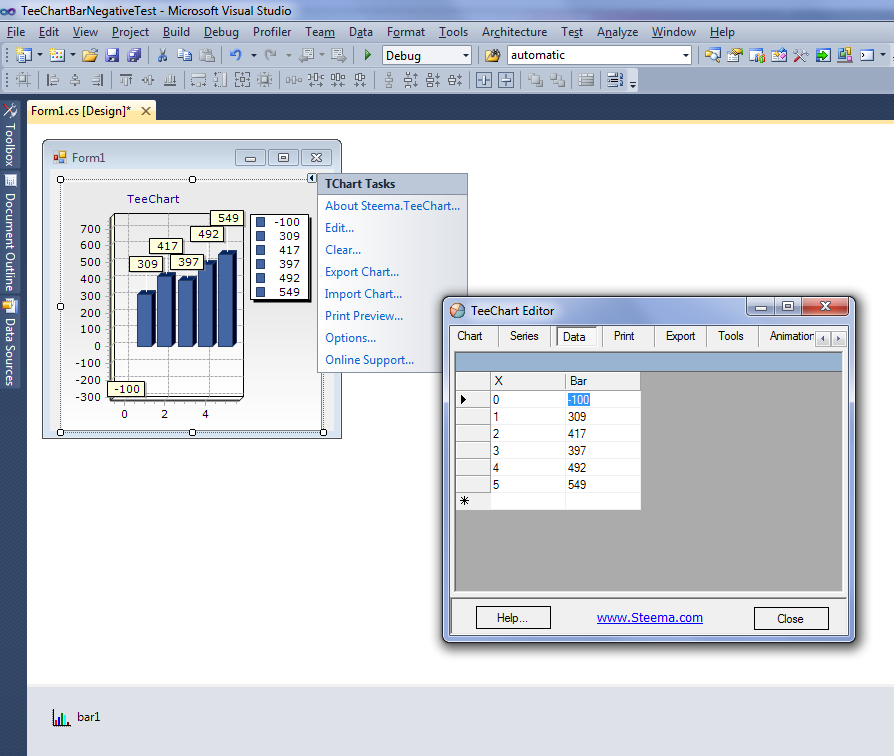Screen dimensions: 894x756
Task: Open the Data Sources side panel tab
Action: pos(10,343)
